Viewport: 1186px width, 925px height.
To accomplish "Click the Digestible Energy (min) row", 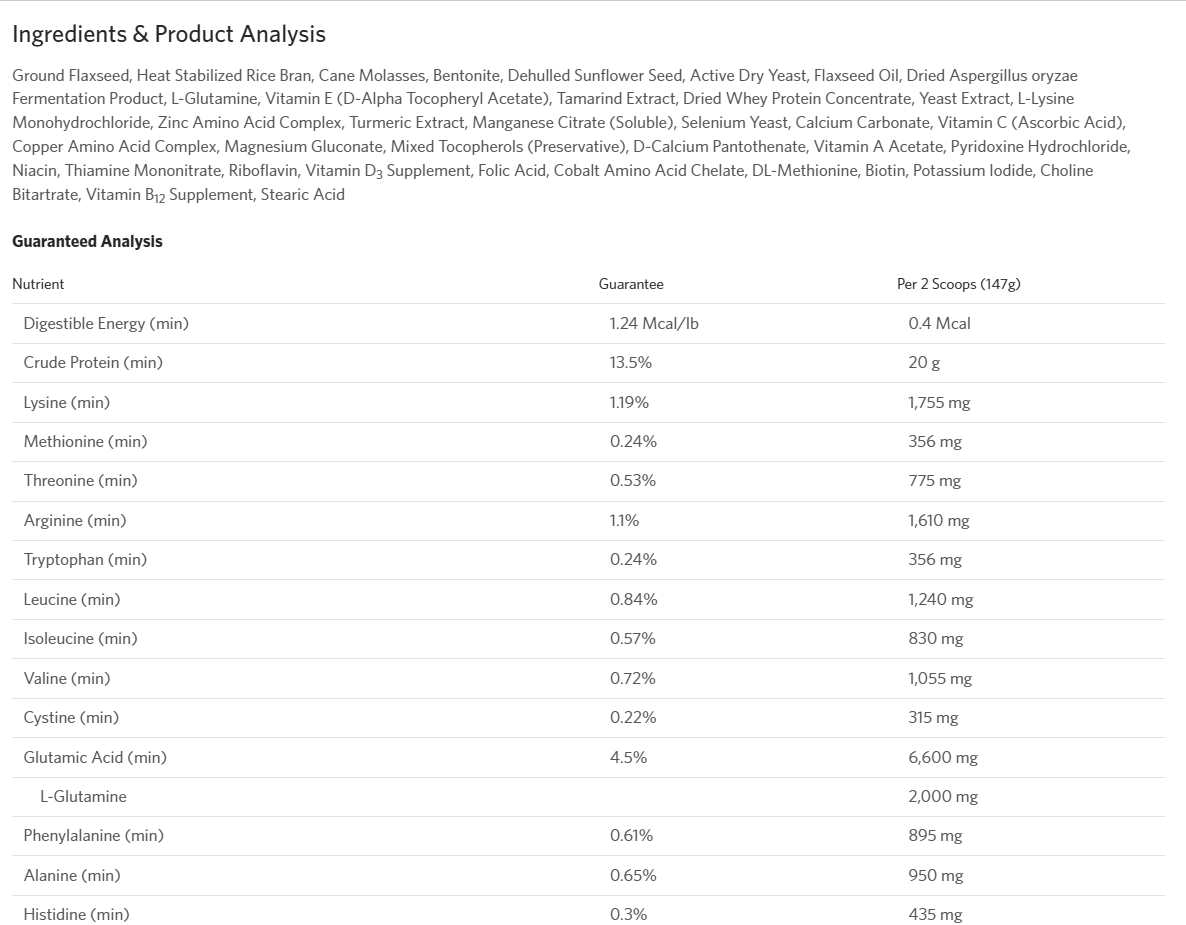I will (588, 324).
